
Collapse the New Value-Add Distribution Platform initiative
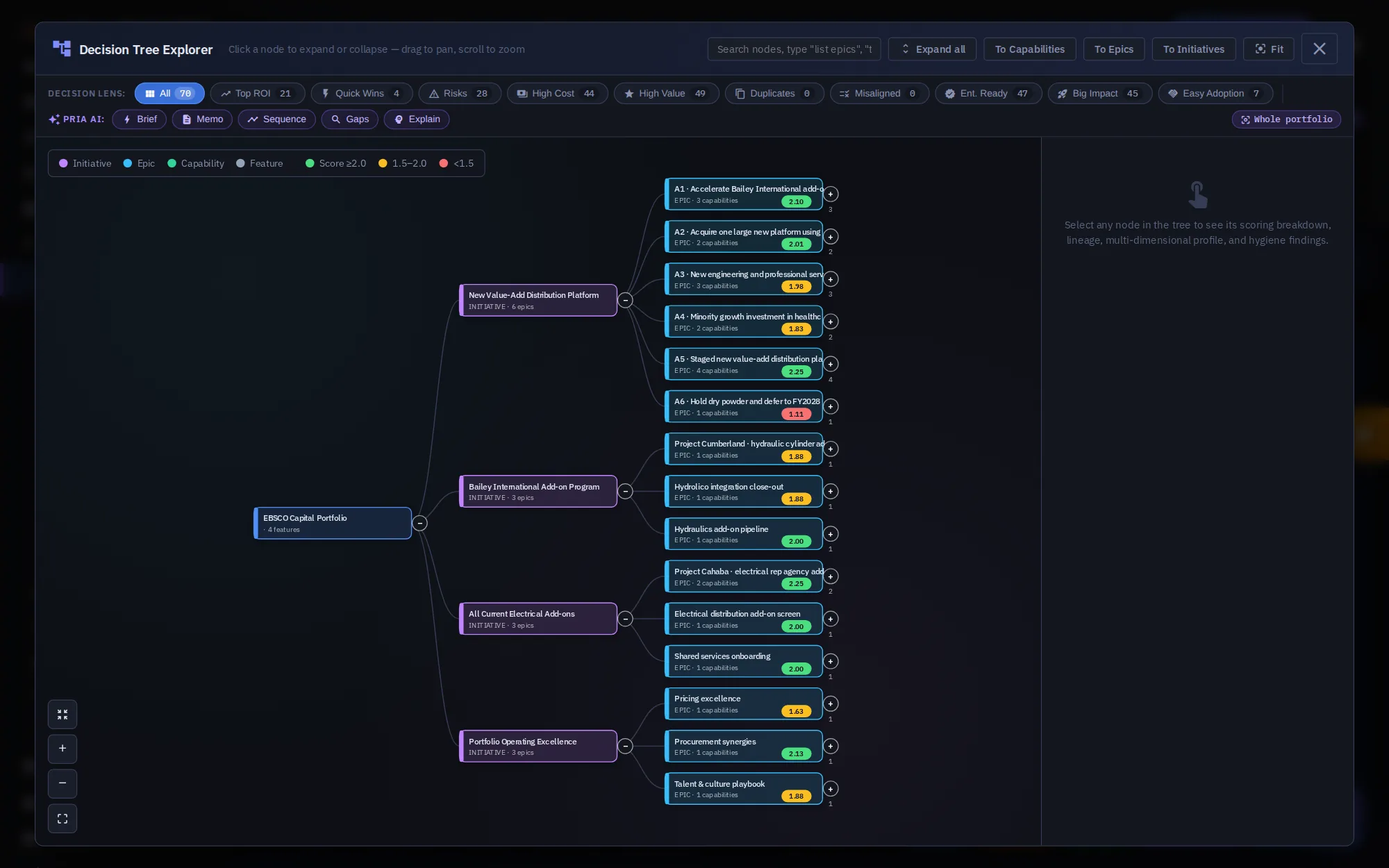point(626,301)
